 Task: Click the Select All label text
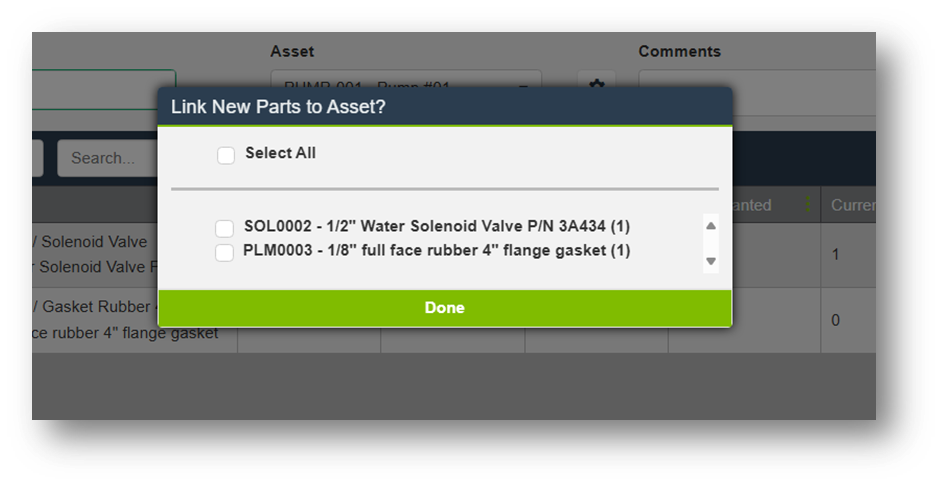(280, 153)
